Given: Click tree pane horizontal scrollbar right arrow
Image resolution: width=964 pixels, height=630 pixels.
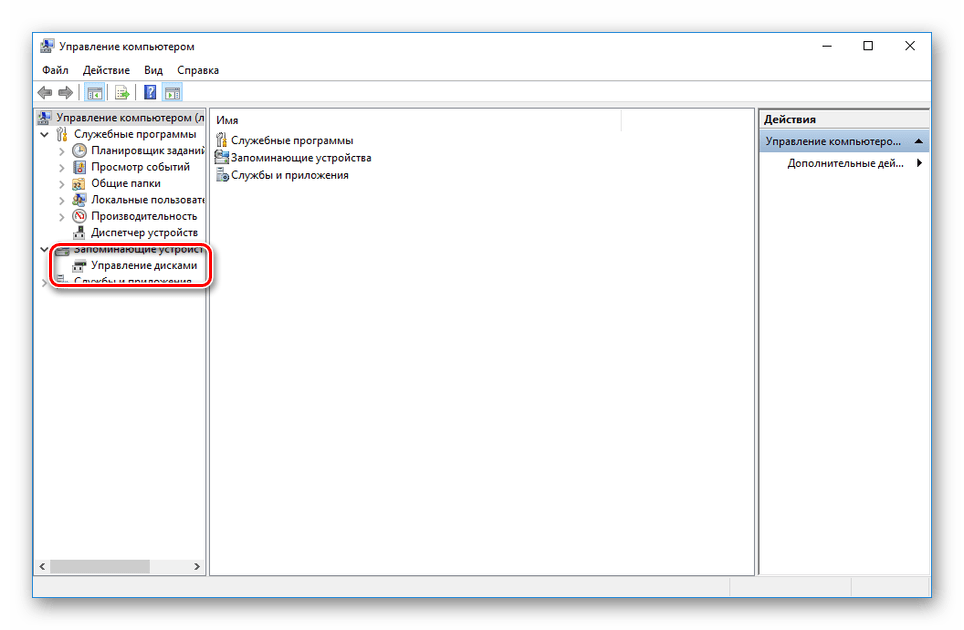Looking at the screenshot, I should (197, 567).
